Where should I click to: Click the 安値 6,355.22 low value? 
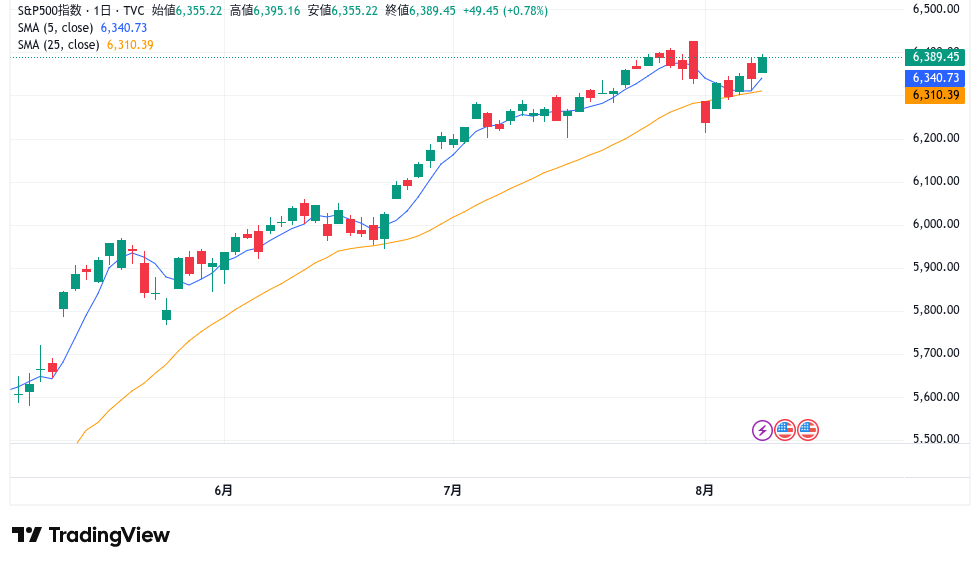click(x=342, y=11)
